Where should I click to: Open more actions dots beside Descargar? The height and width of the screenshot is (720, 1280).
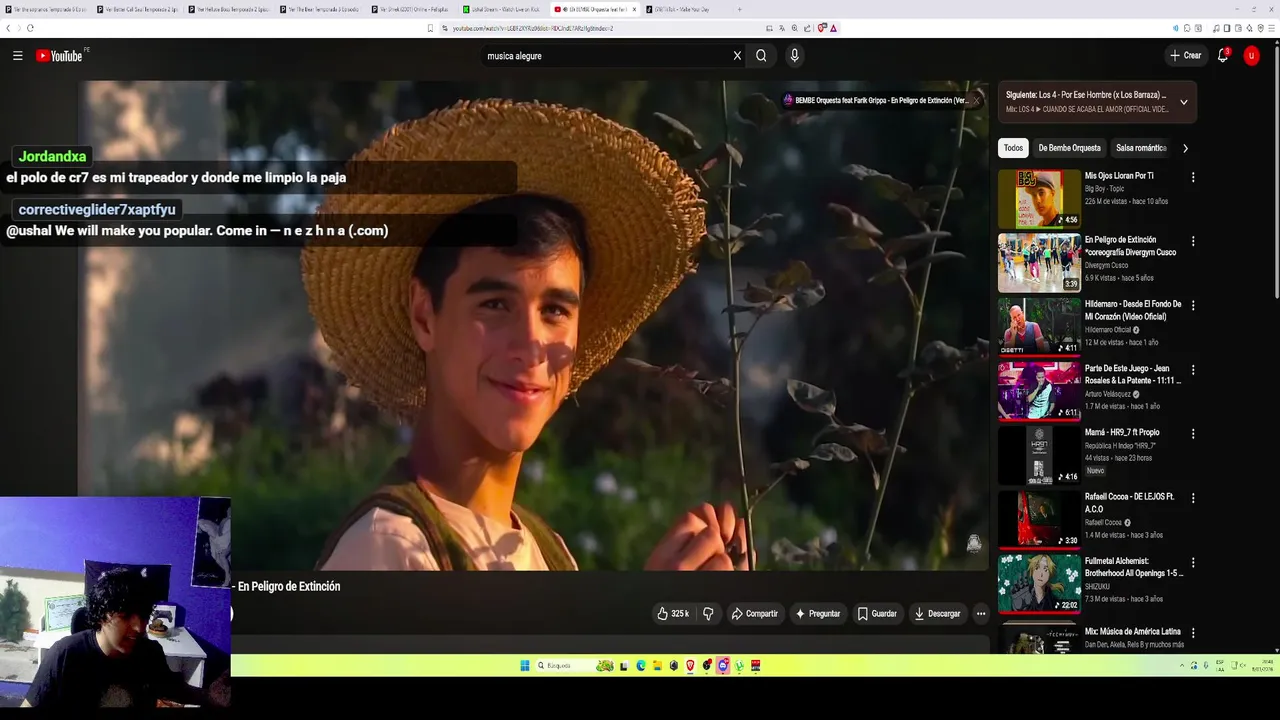click(x=981, y=614)
